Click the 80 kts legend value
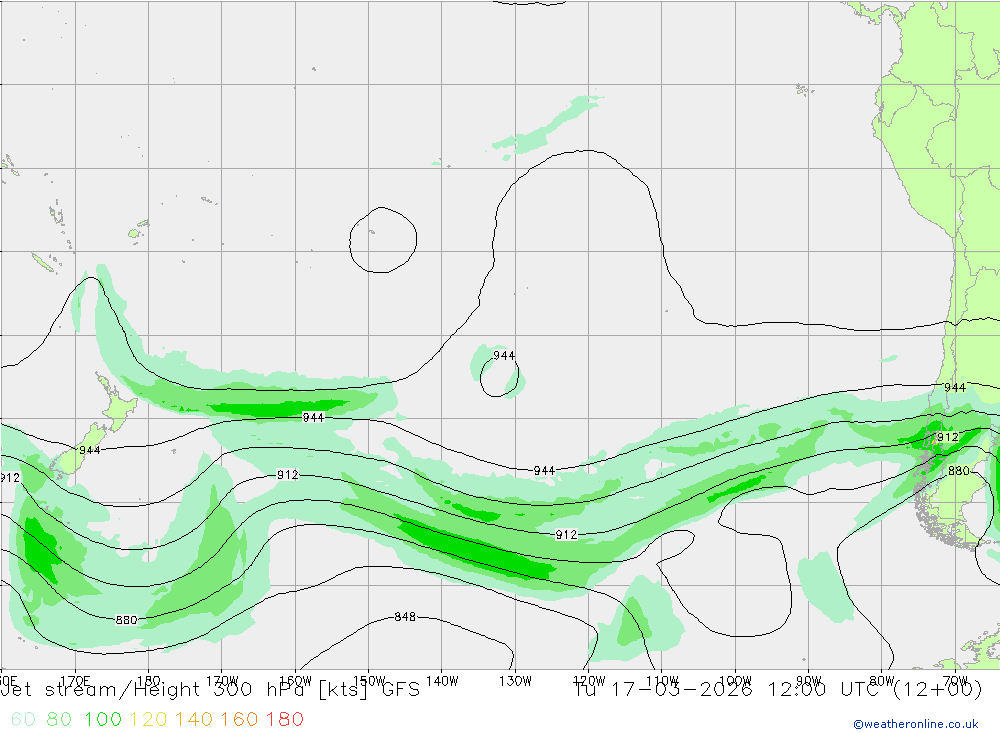 coord(59,719)
